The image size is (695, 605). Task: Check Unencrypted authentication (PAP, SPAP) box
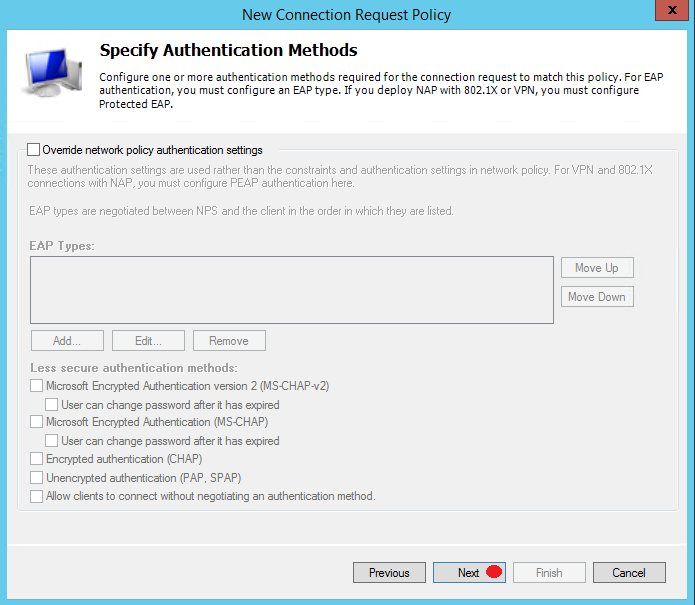36,478
